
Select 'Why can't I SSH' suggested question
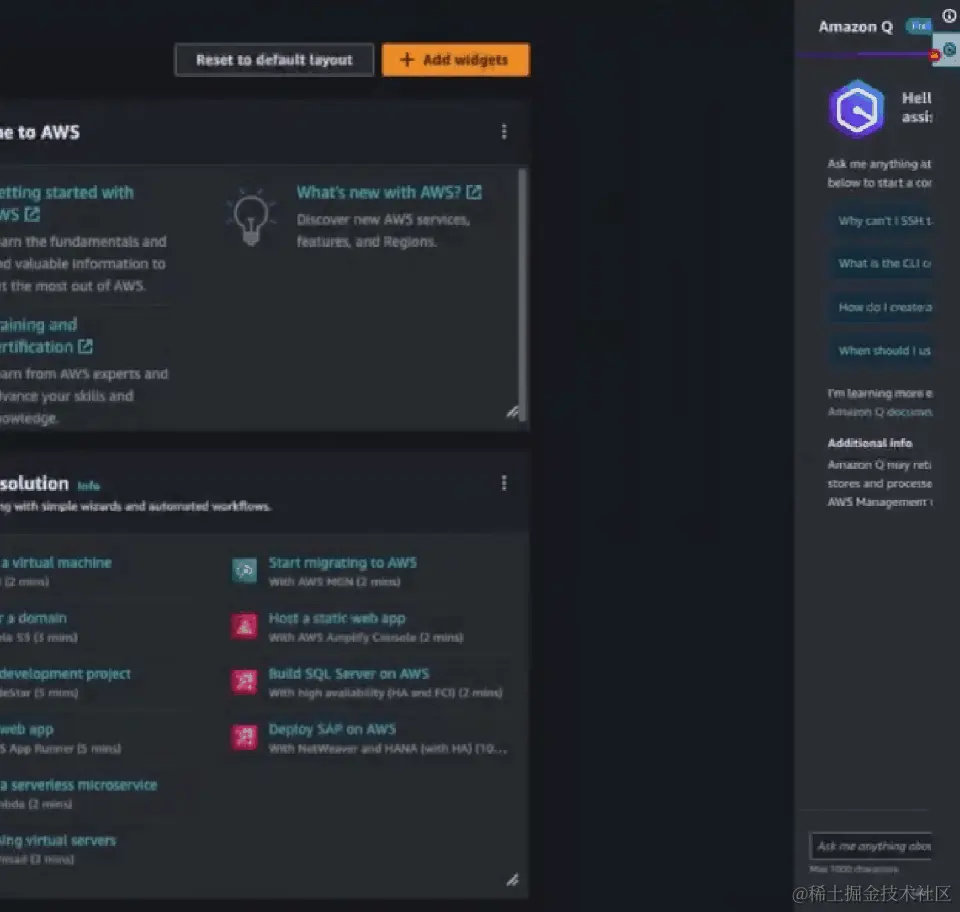[881, 221]
